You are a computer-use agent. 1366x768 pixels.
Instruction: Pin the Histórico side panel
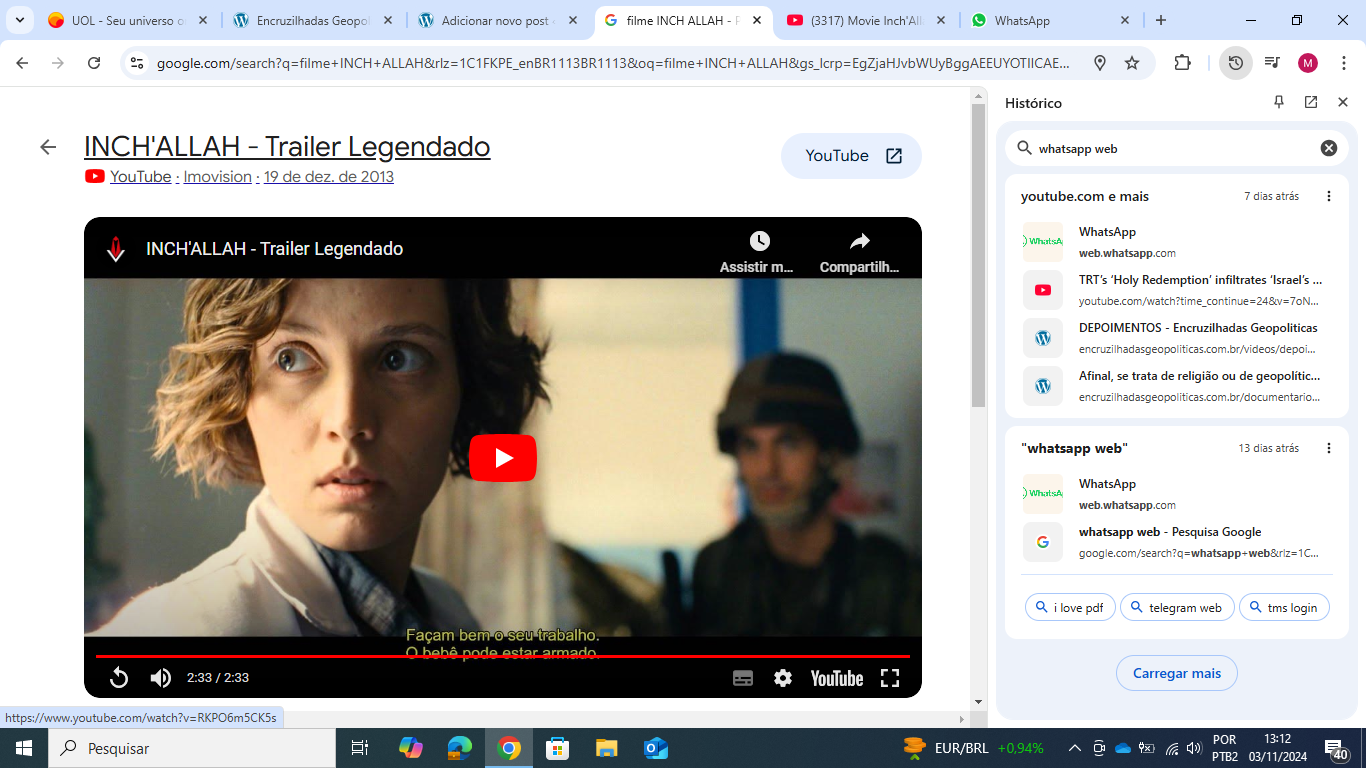coord(1279,102)
